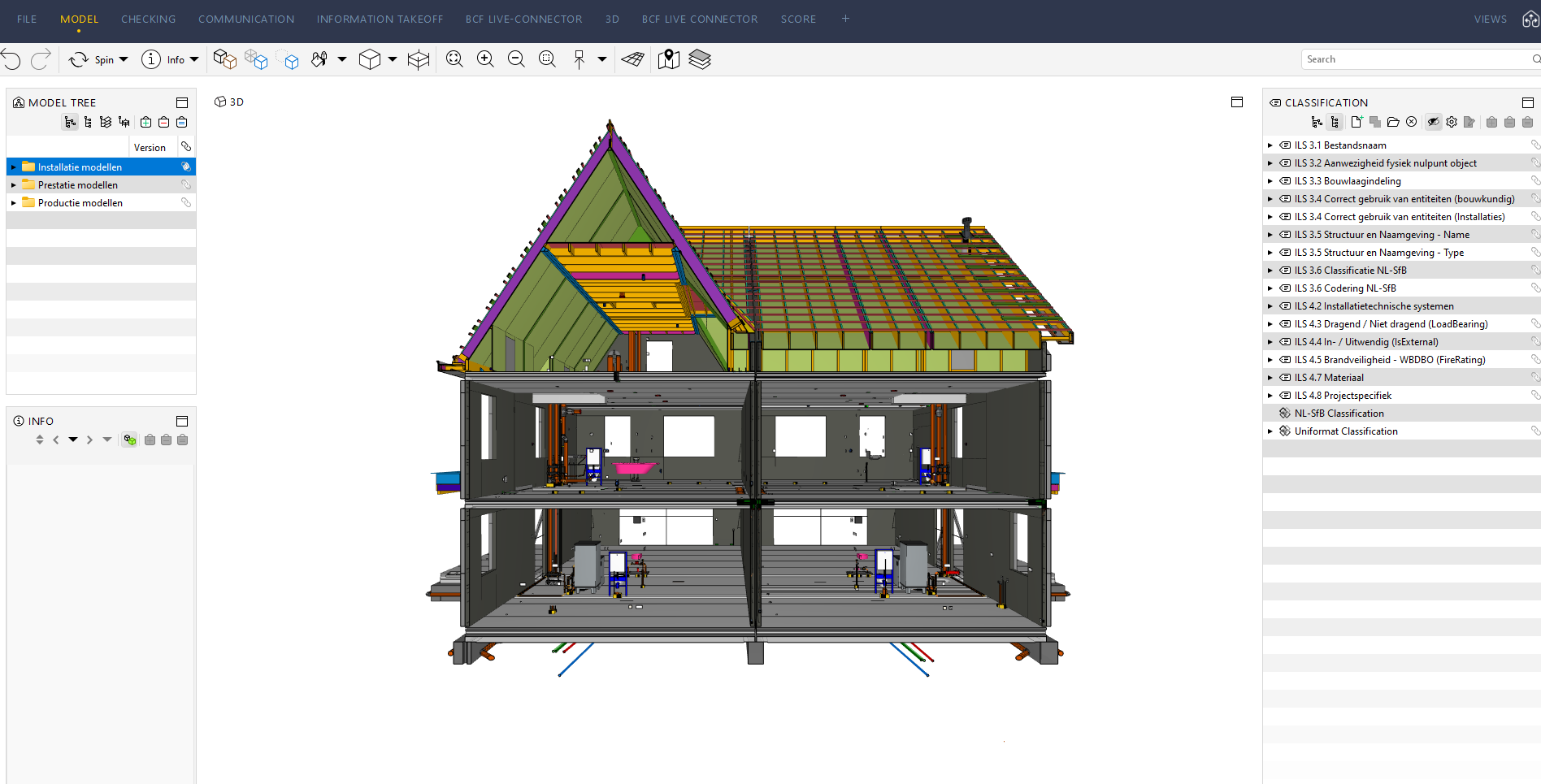Toggle link icon on Prestatie modellen row
This screenshot has height=784, width=1541.
pyautogui.click(x=186, y=184)
